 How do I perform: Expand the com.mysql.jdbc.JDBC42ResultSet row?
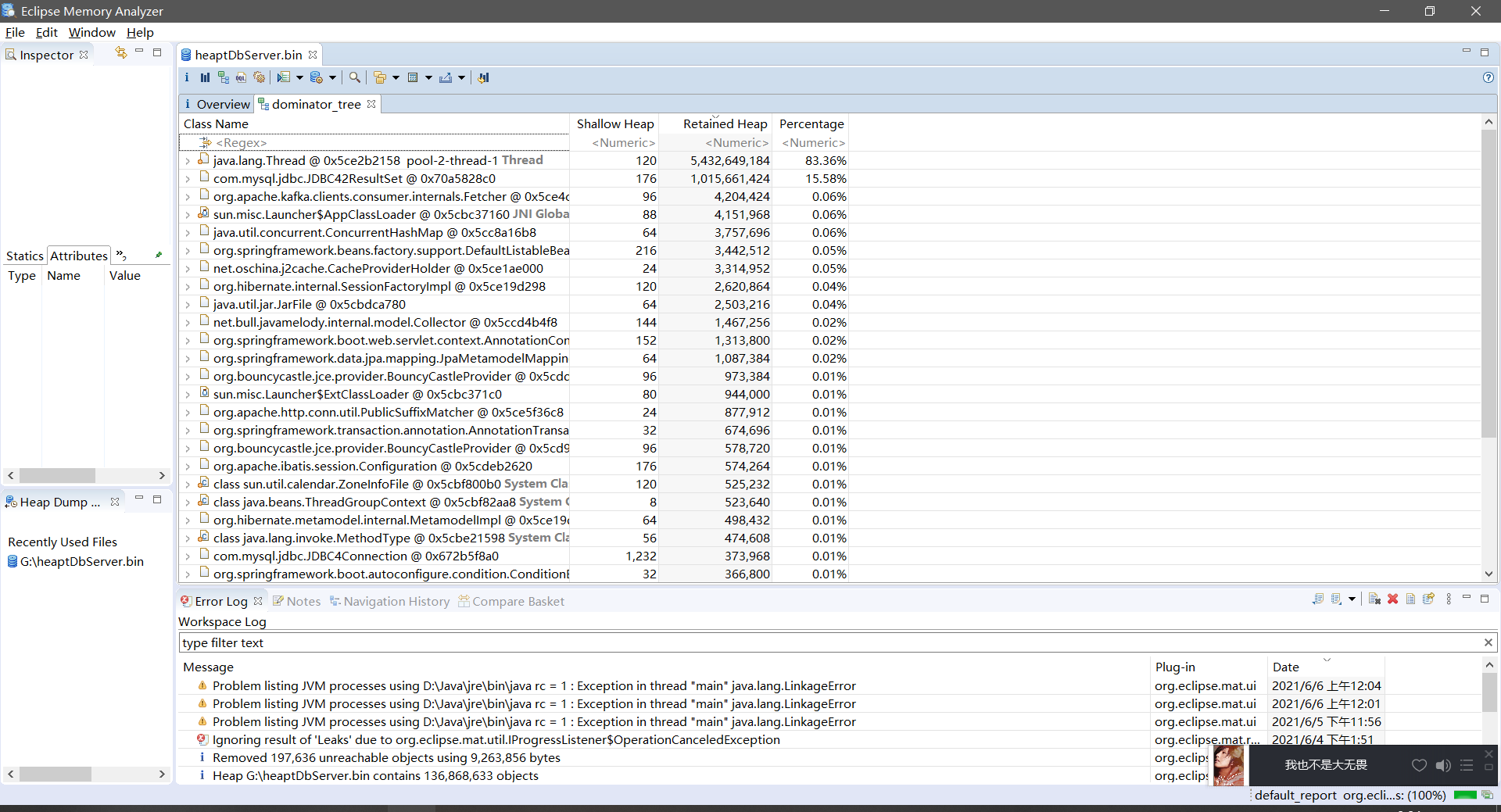point(188,179)
